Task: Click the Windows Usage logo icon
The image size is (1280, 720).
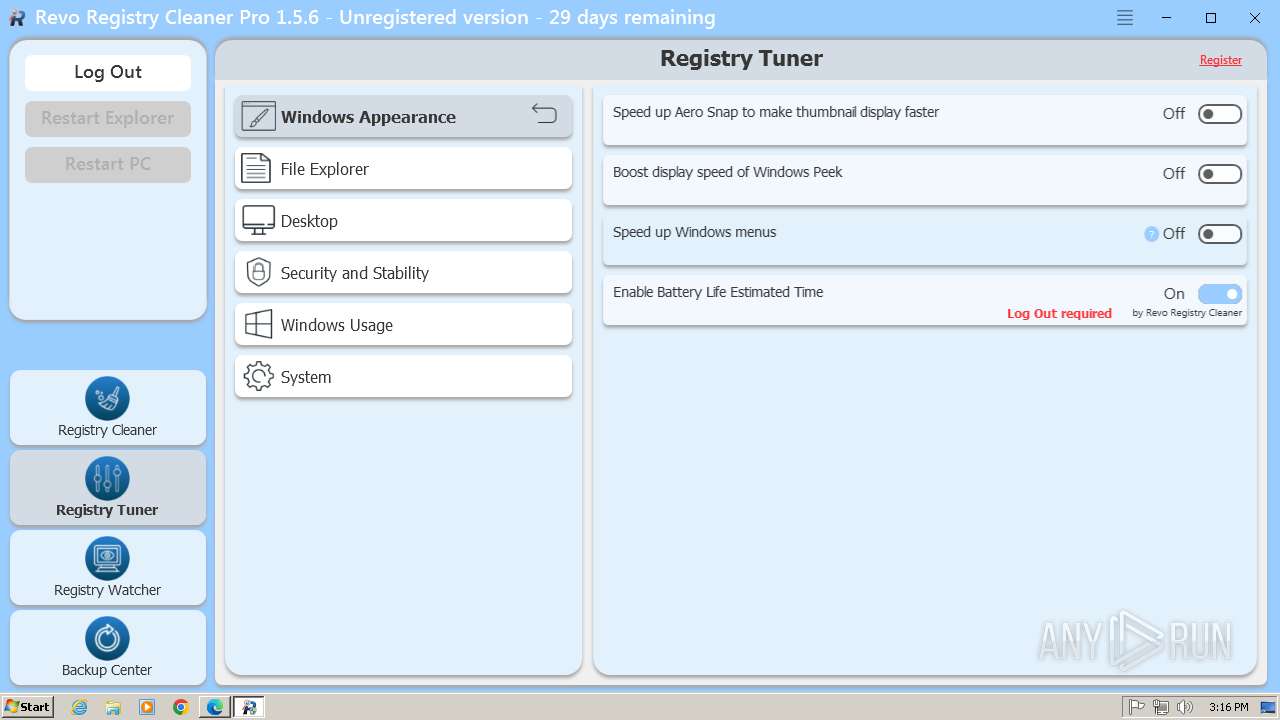Action: coord(258,325)
